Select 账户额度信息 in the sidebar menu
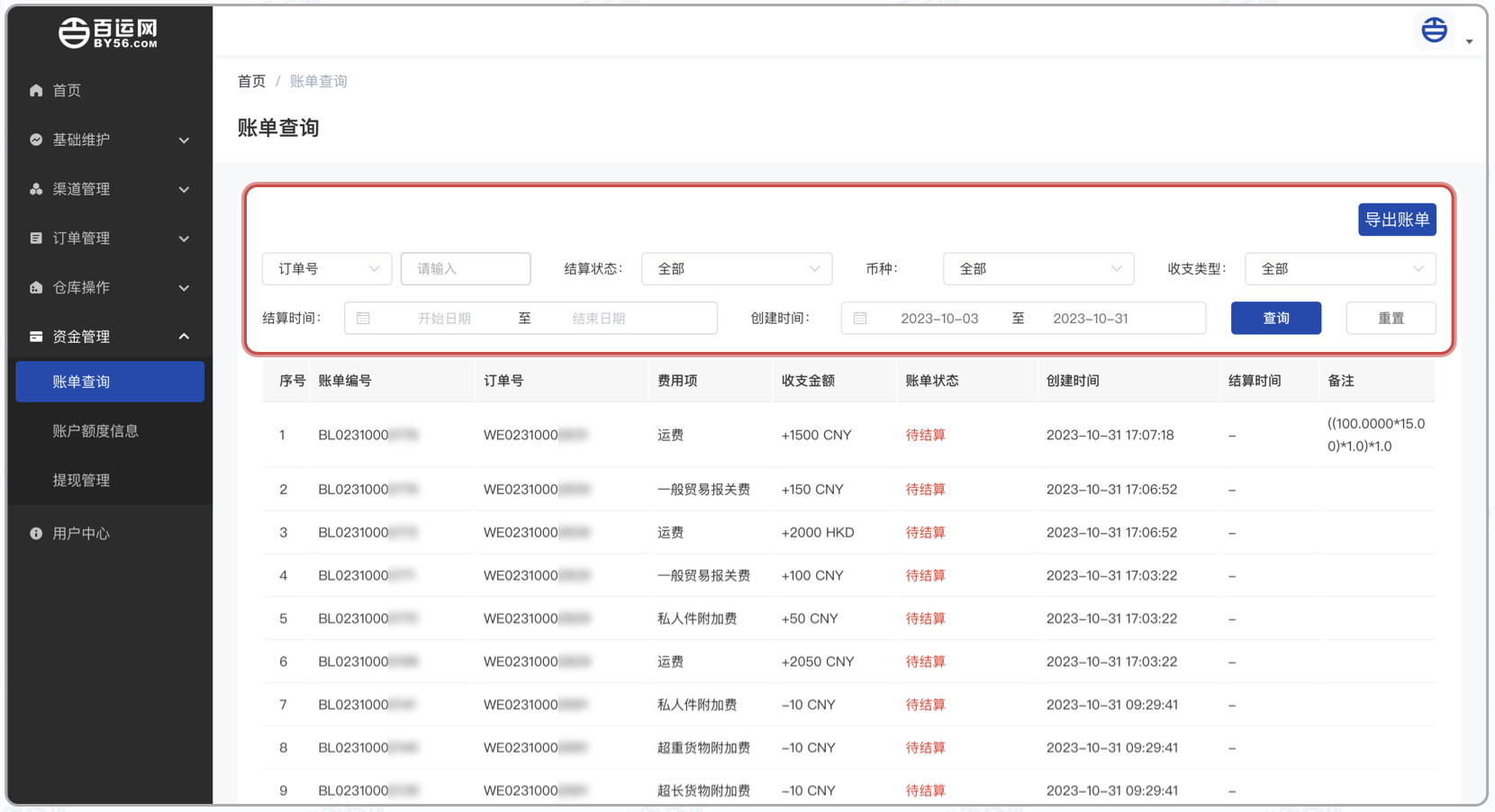Image resolution: width=1495 pixels, height=812 pixels. [95, 430]
